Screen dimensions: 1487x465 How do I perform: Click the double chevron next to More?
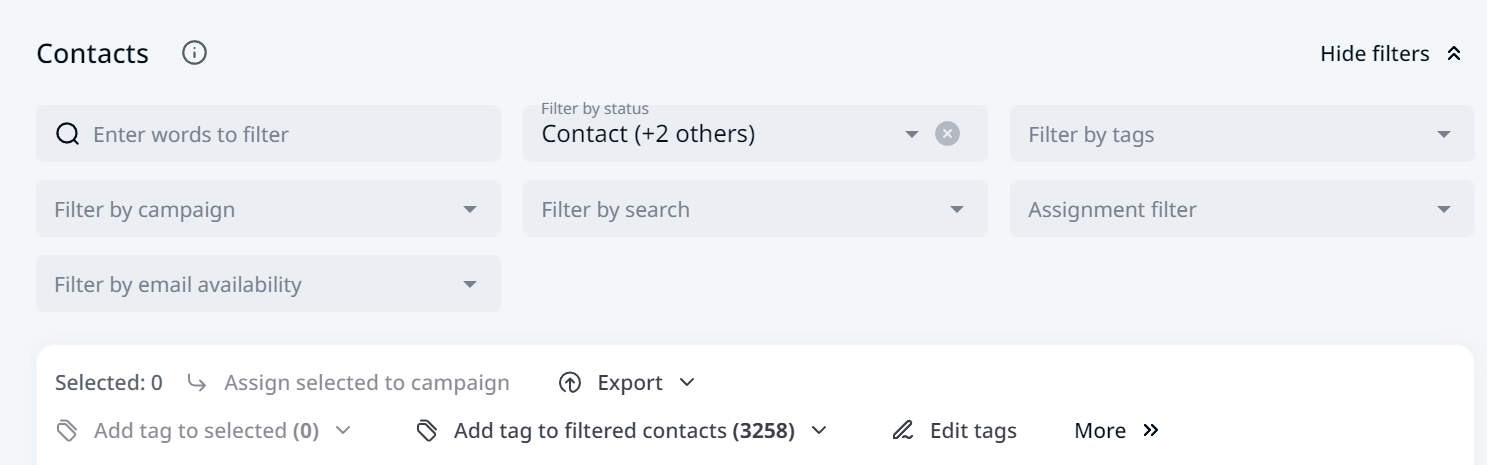click(x=1151, y=431)
